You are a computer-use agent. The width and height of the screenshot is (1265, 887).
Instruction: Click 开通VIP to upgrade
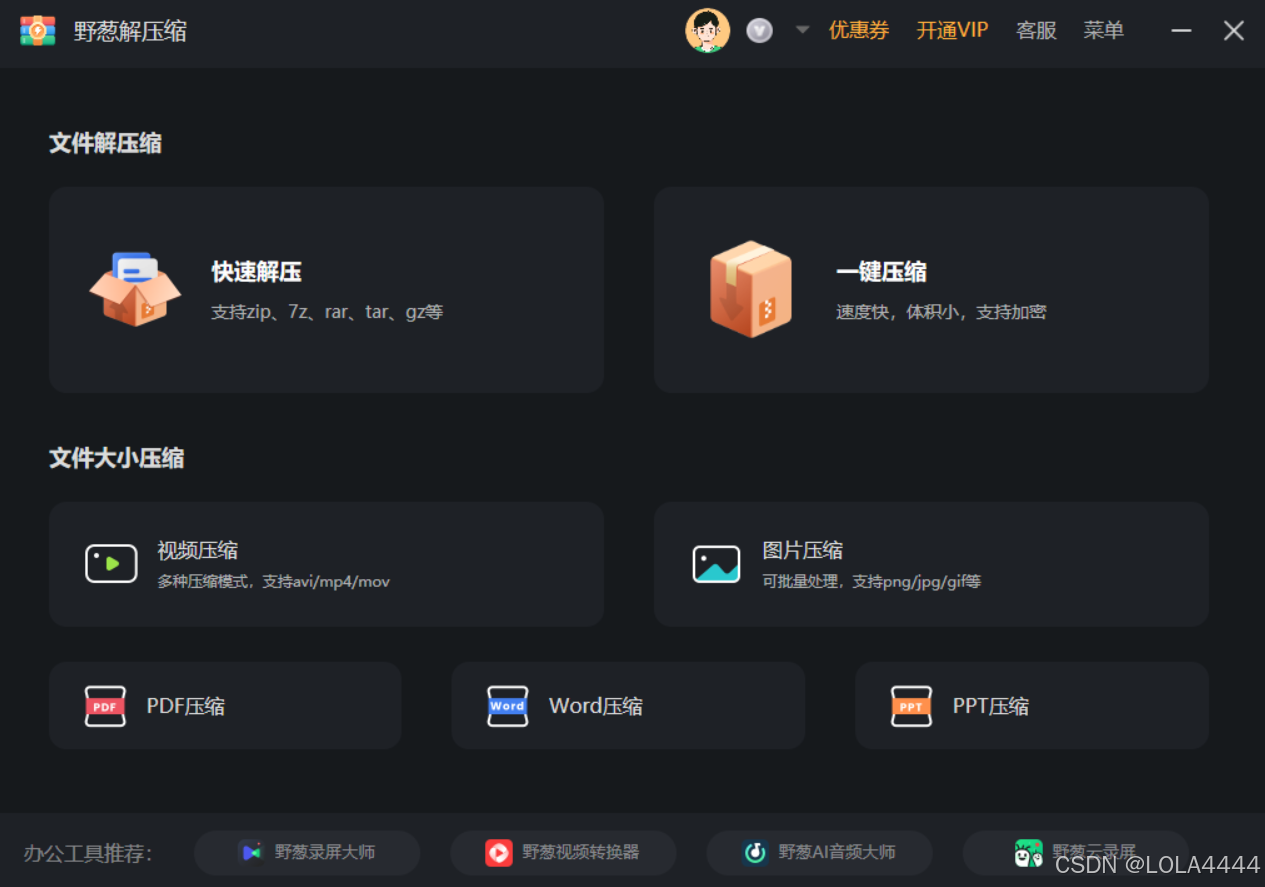click(x=952, y=31)
